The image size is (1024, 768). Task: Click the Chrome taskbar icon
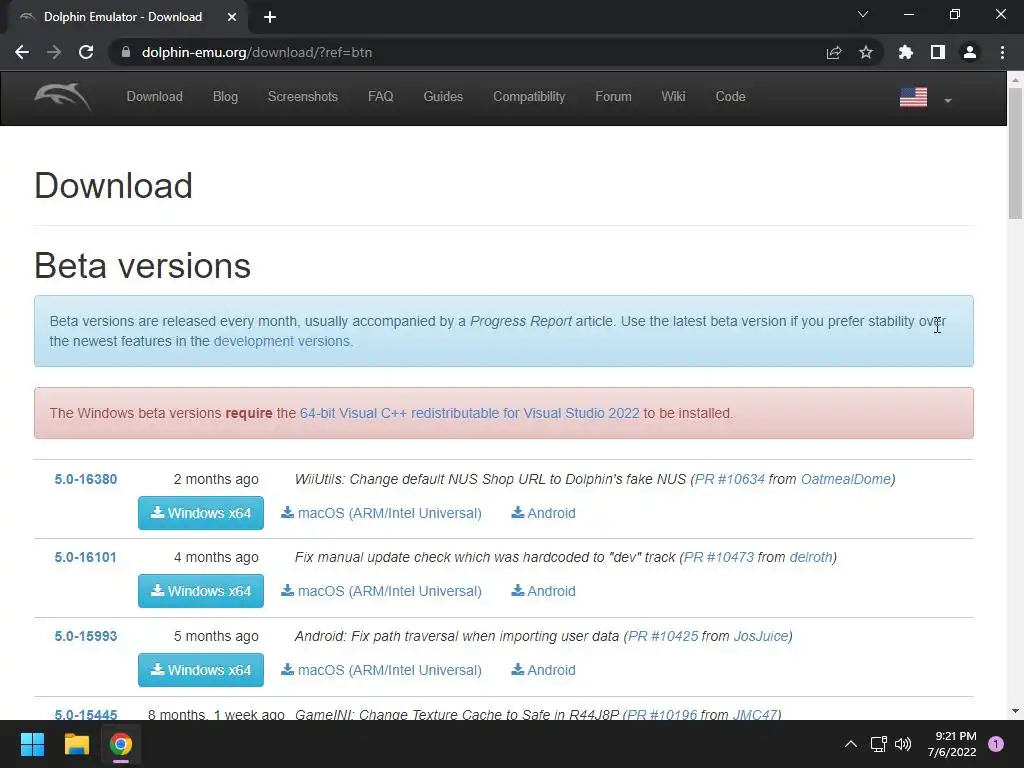click(121, 744)
